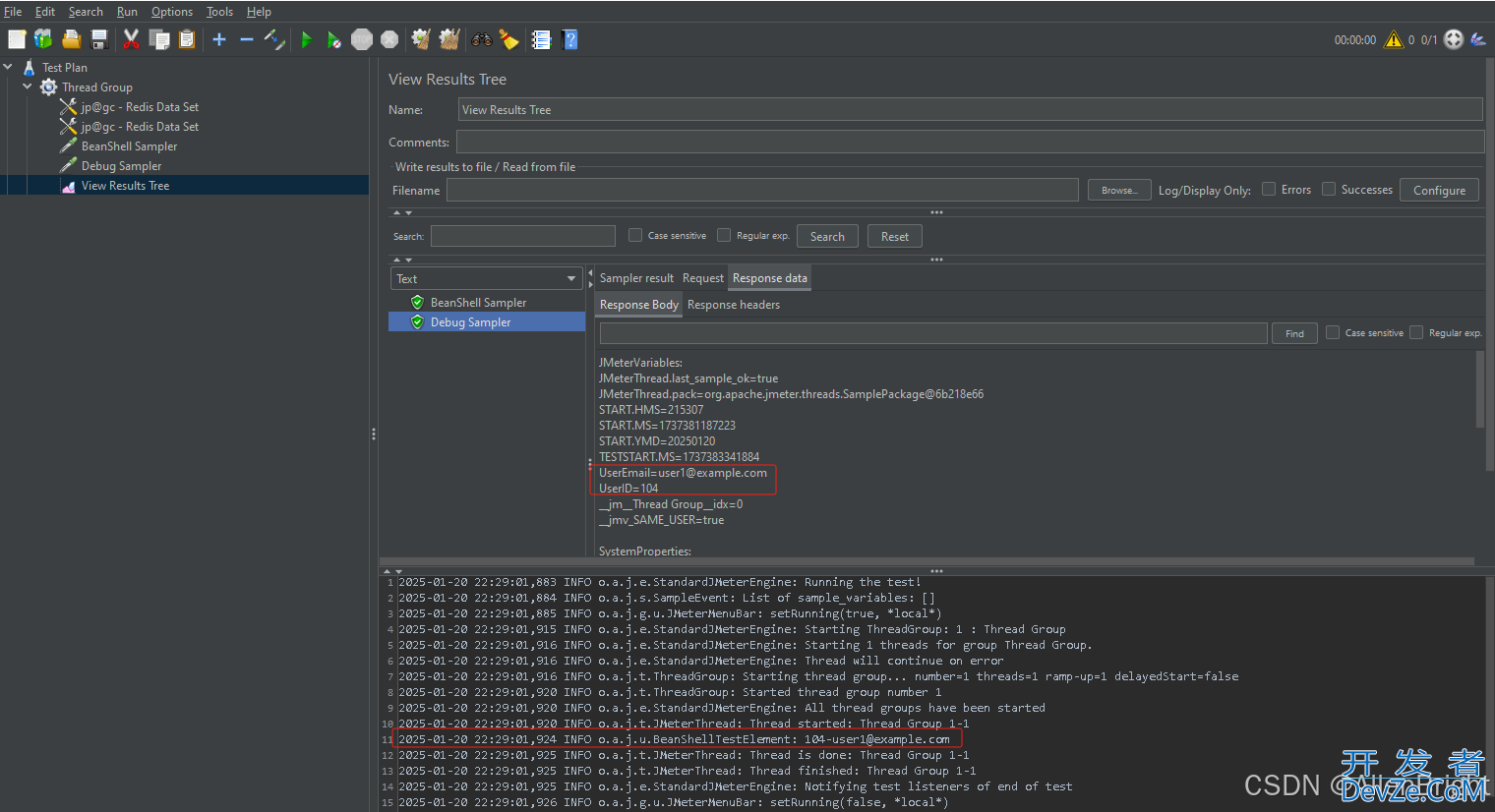
Task: Switch to Sampler result tab
Action: pyautogui.click(x=636, y=278)
